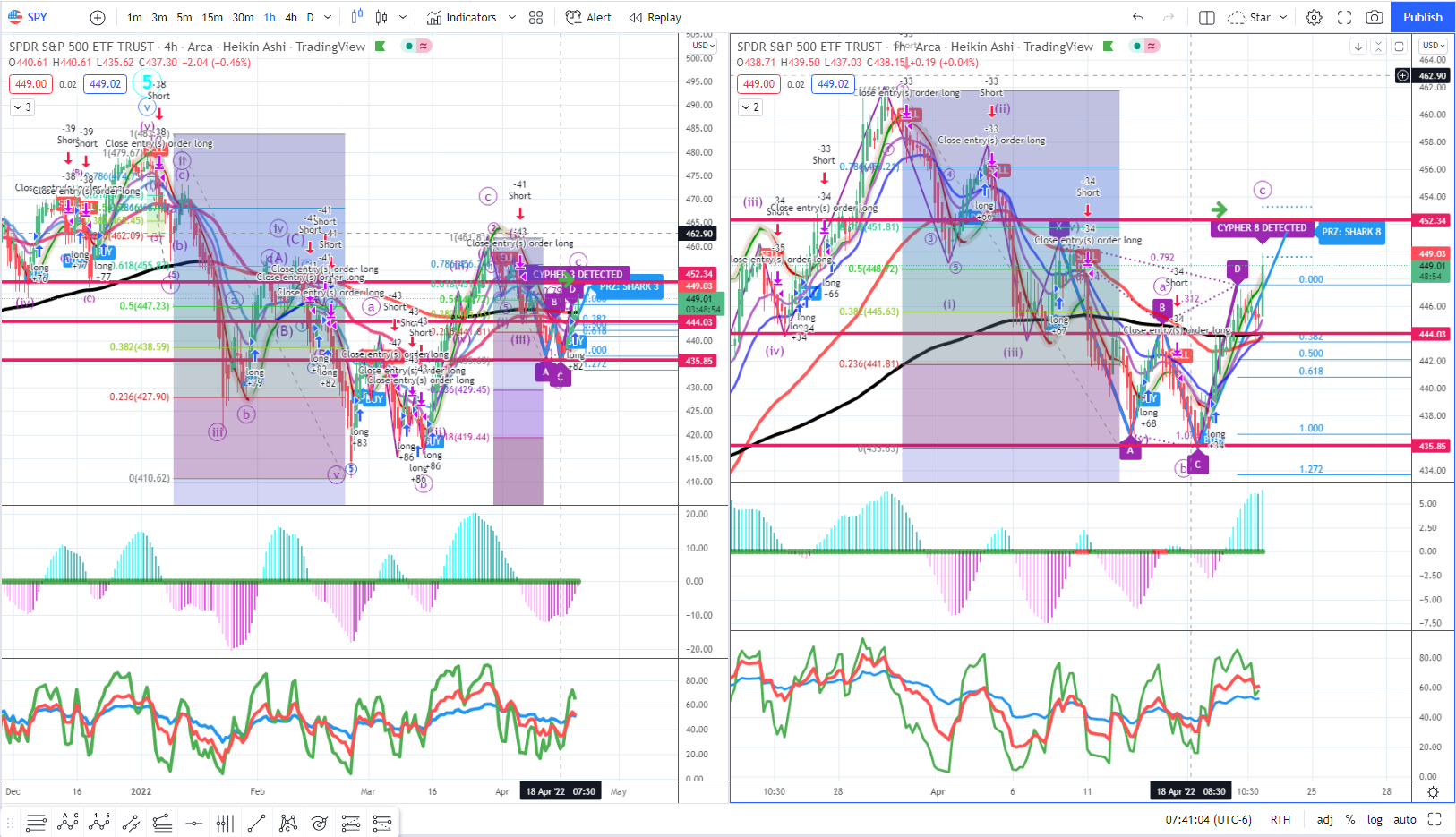Select the vertical bars drawing tool
The height and width of the screenshot is (837, 1456).
pyautogui.click(x=225, y=822)
